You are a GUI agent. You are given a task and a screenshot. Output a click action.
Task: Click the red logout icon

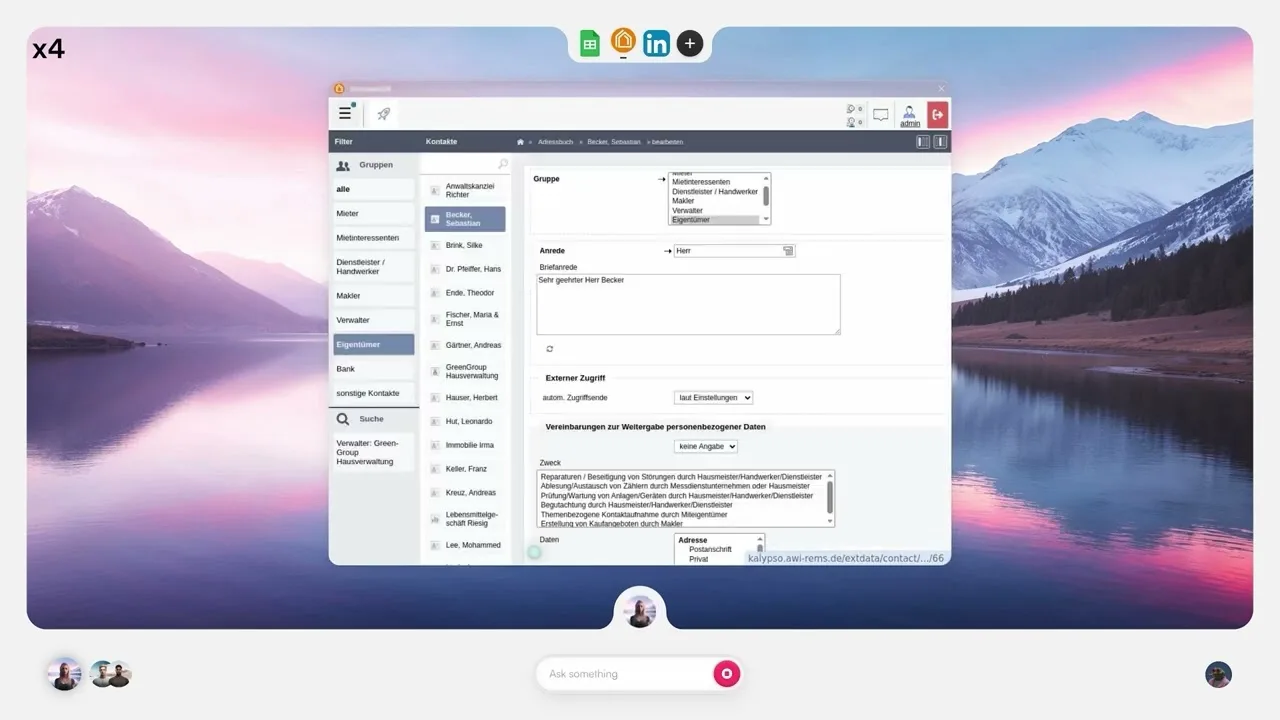pyautogui.click(x=938, y=114)
